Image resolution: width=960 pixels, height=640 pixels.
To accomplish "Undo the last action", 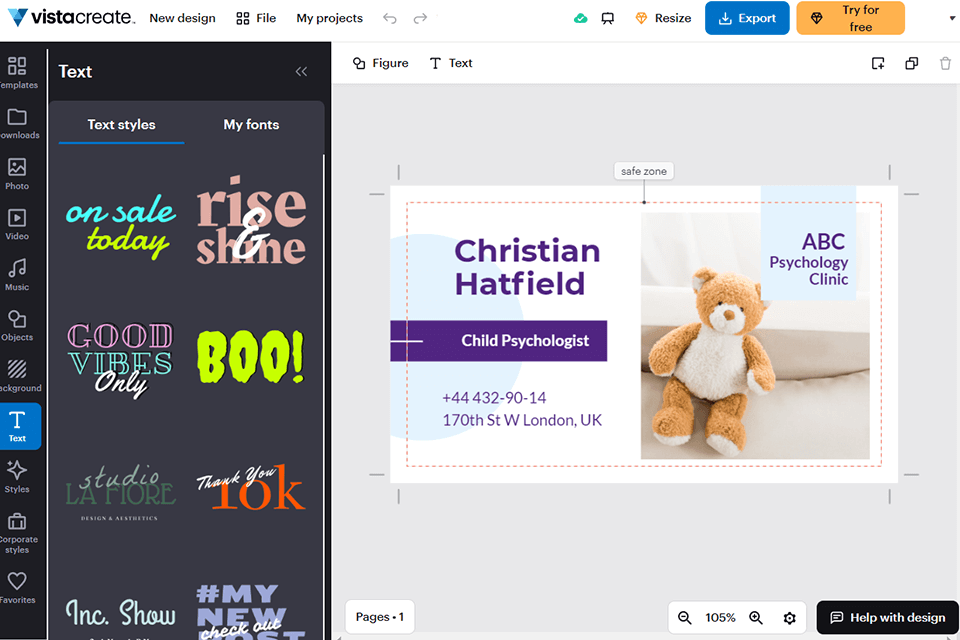I will tap(389, 18).
